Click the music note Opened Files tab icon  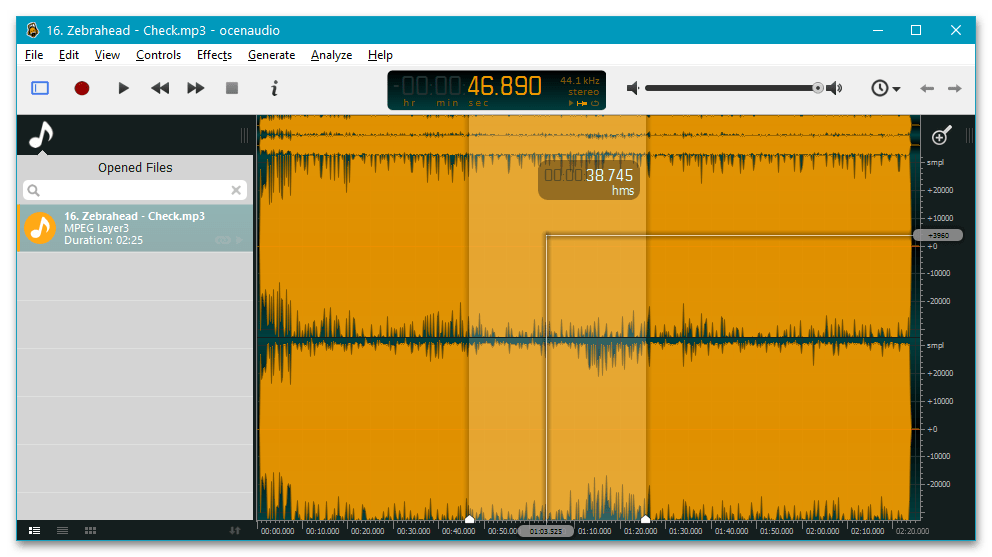click(x=42, y=134)
